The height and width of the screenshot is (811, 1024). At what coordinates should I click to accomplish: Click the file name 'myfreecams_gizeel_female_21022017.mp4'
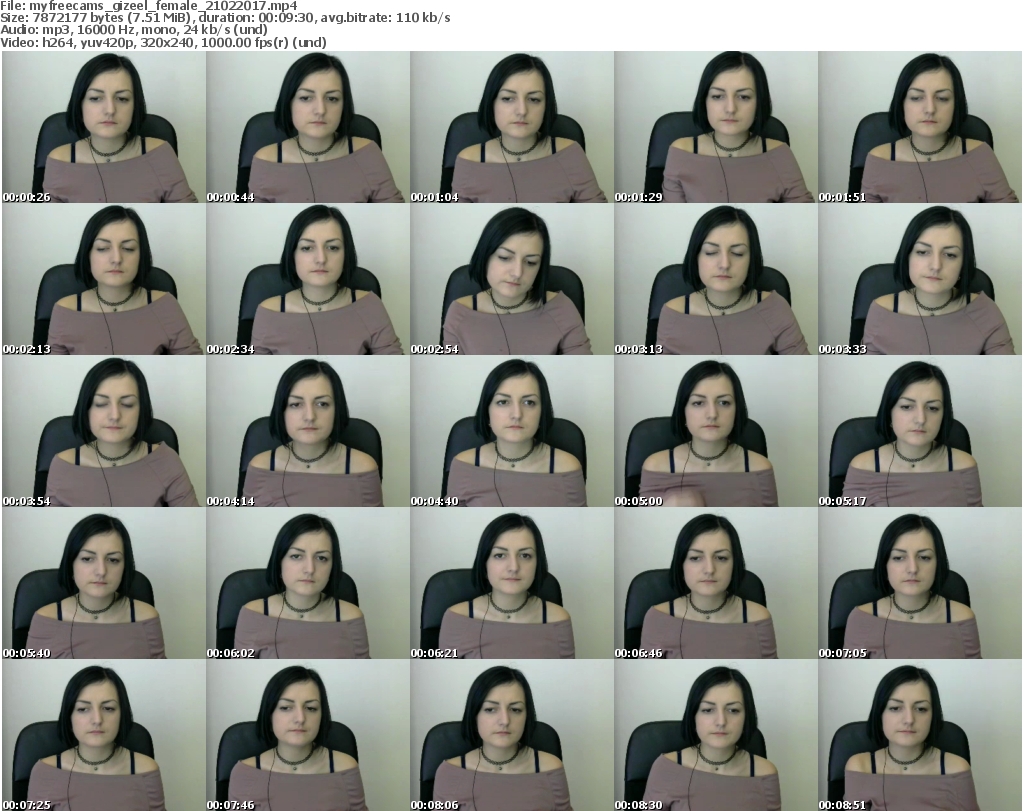163,6
